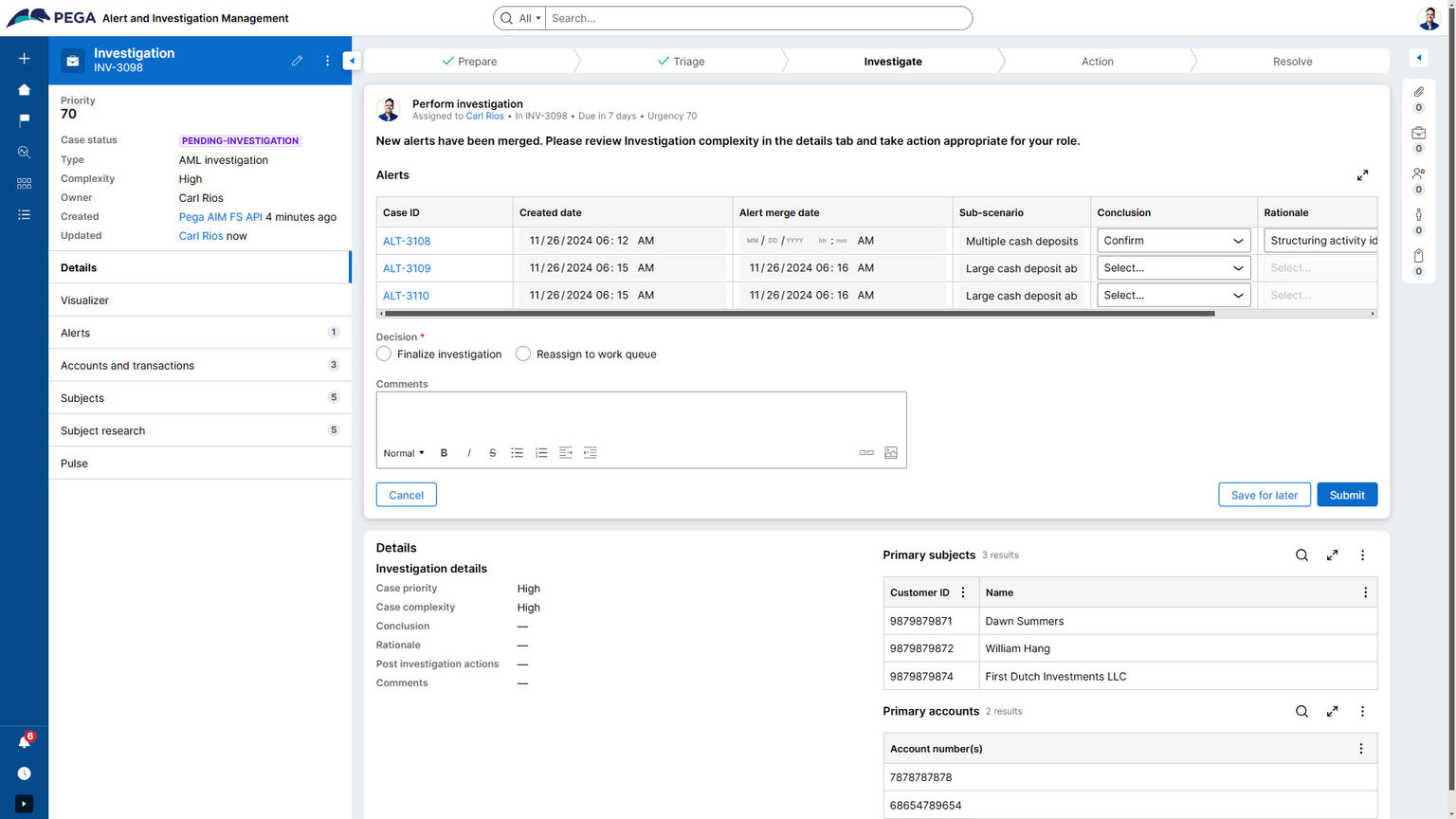Viewport: 1456px width, 819px height.
Task: Insert an image in the comments editor
Action: [890, 452]
